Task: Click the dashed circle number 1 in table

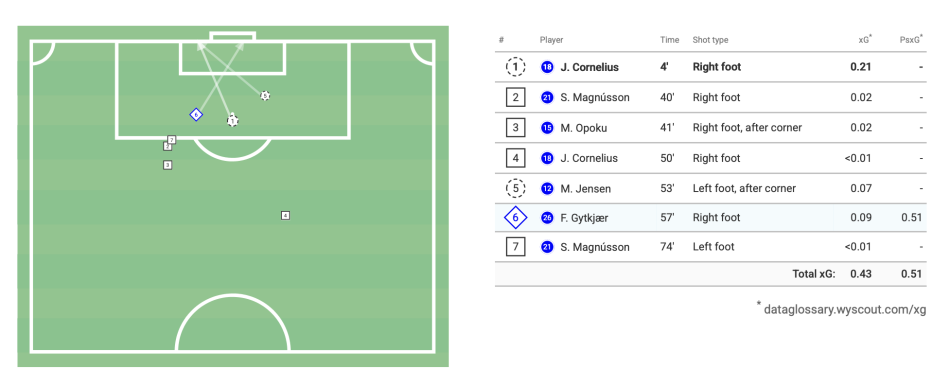Action: click(x=516, y=67)
